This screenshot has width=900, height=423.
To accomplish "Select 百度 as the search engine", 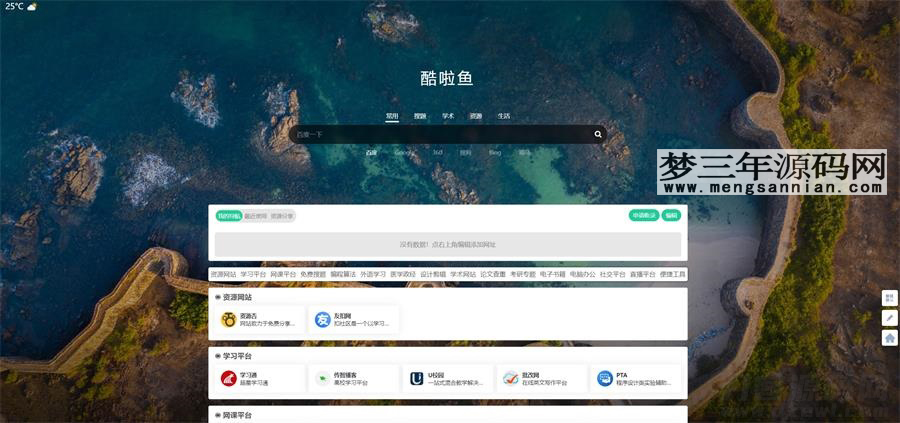I will (372, 153).
